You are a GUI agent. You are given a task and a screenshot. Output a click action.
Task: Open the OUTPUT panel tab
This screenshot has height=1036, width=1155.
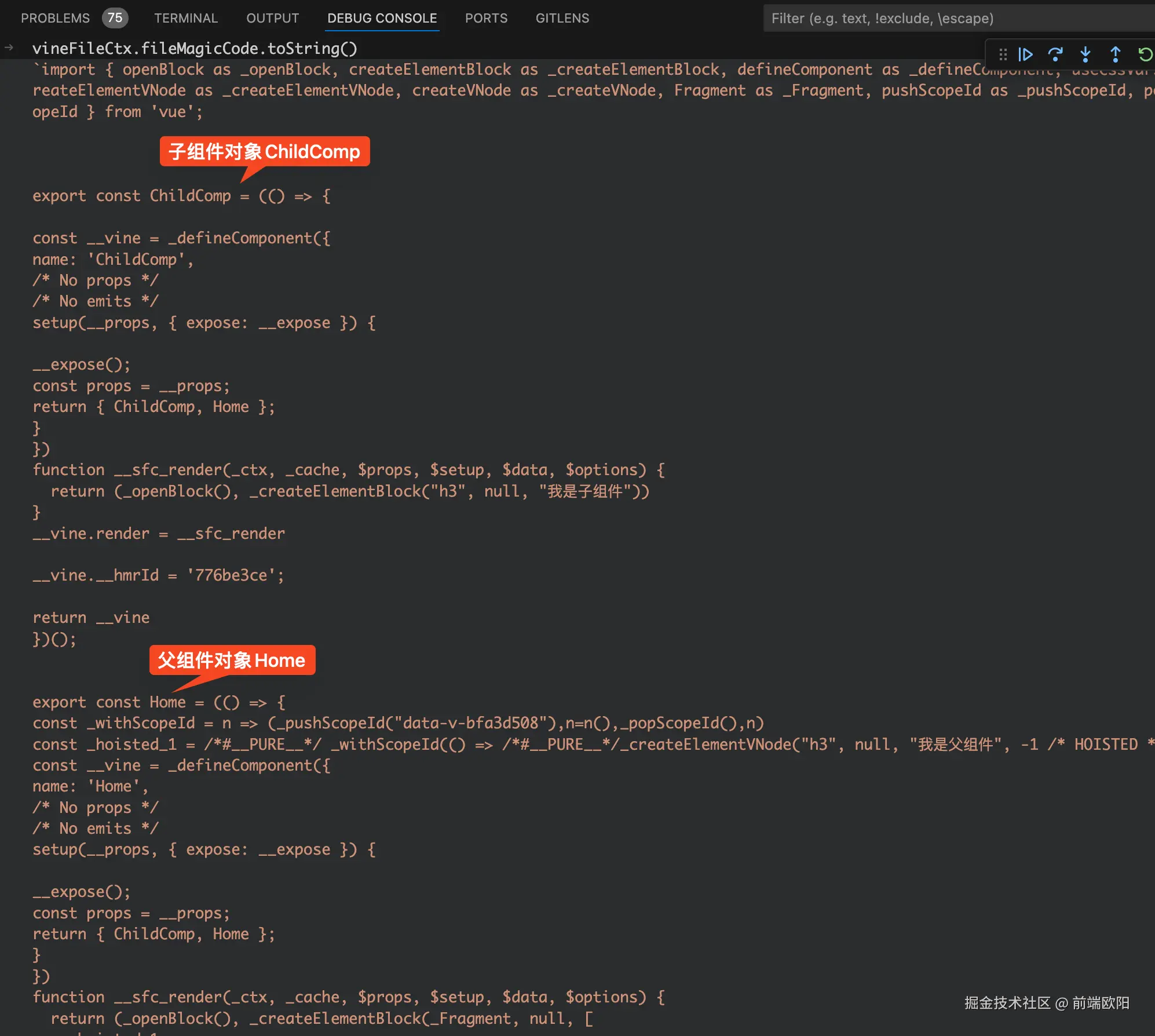(272, 18)
